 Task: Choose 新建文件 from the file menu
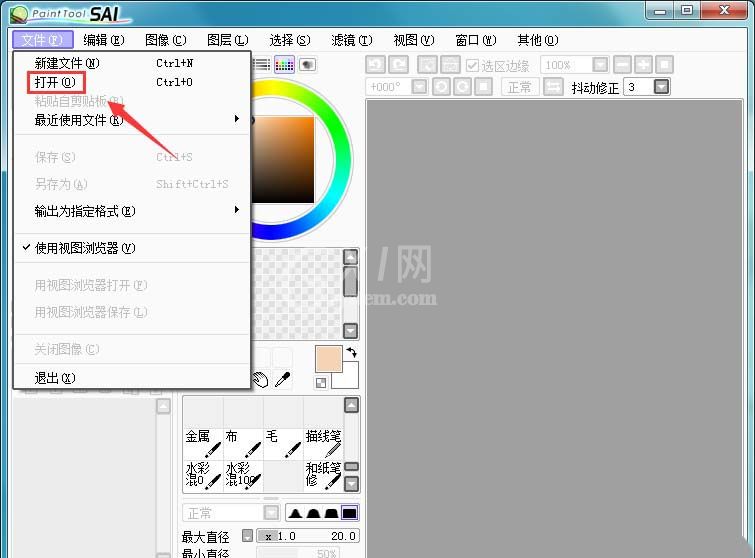pyautogui.click(x=132, y=63)
